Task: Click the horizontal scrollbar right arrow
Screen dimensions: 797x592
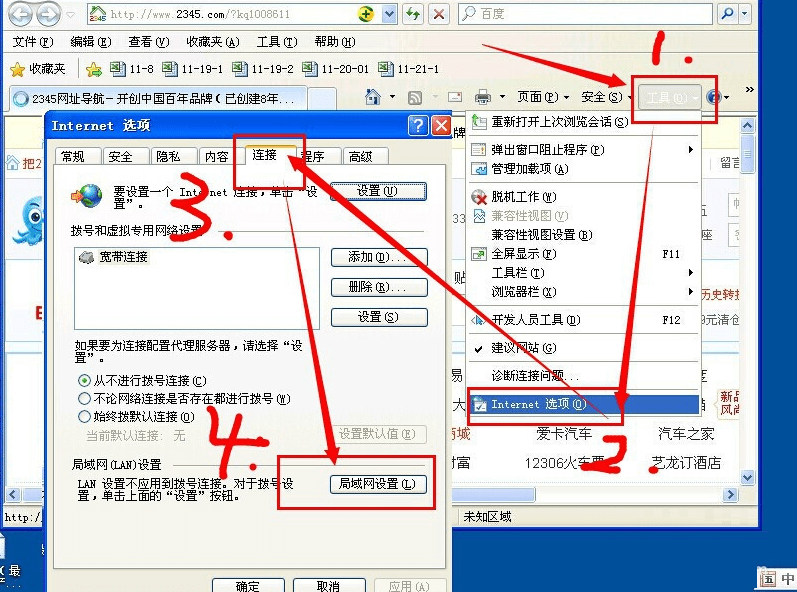Action: 730,494
